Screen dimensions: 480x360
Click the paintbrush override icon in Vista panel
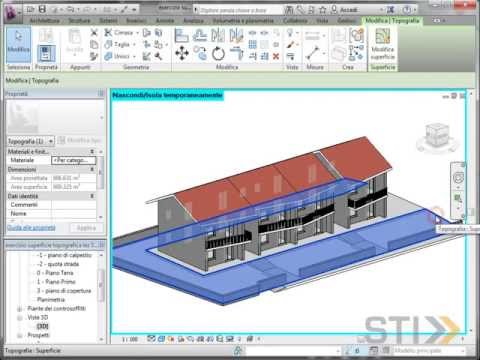click(x=290, y=44)
